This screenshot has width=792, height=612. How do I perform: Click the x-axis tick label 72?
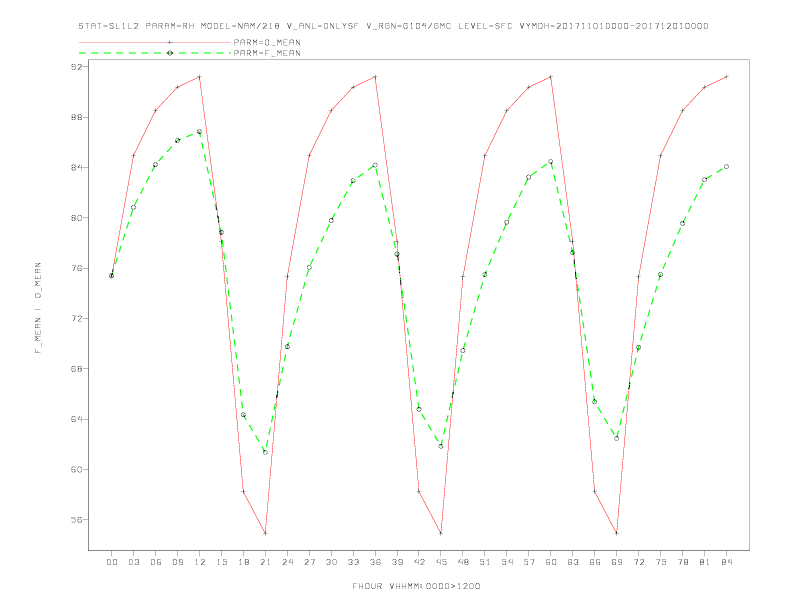tap(639, 562)
